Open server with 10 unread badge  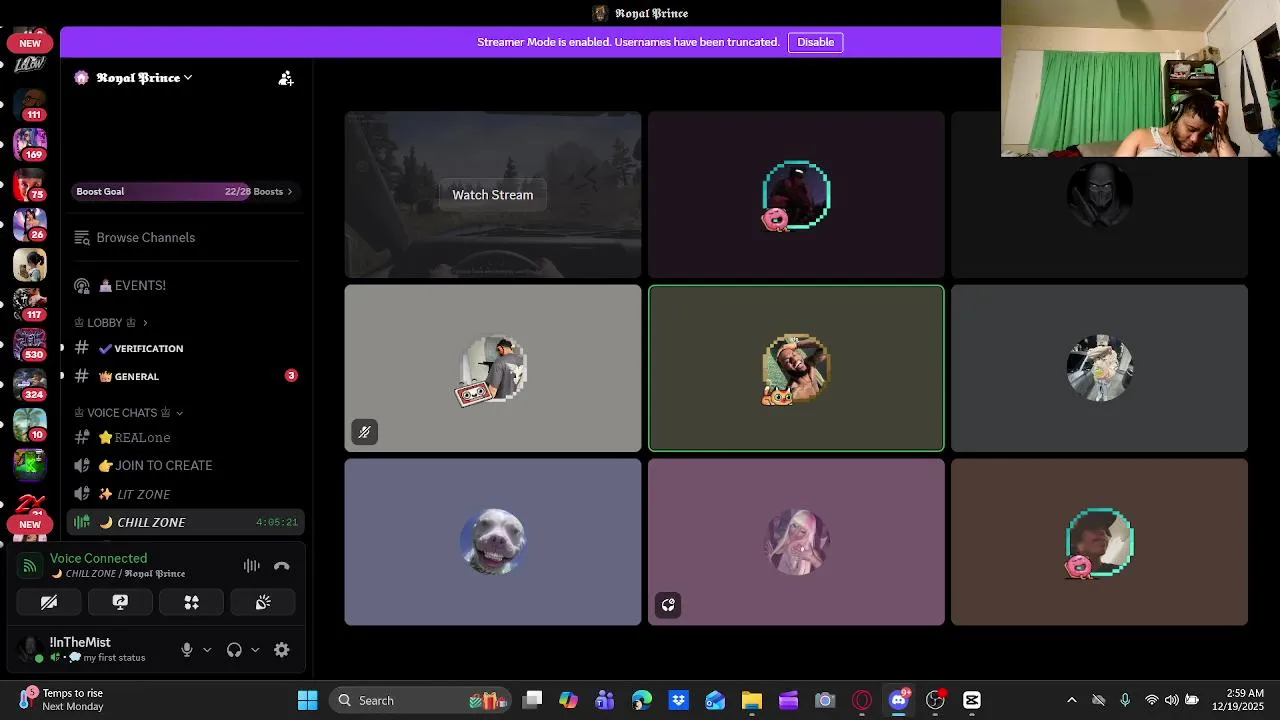(30, 425)
